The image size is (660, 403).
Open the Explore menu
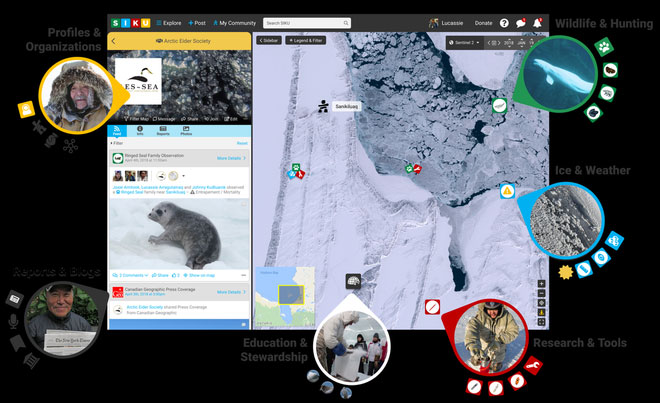[x=169, y=23]
